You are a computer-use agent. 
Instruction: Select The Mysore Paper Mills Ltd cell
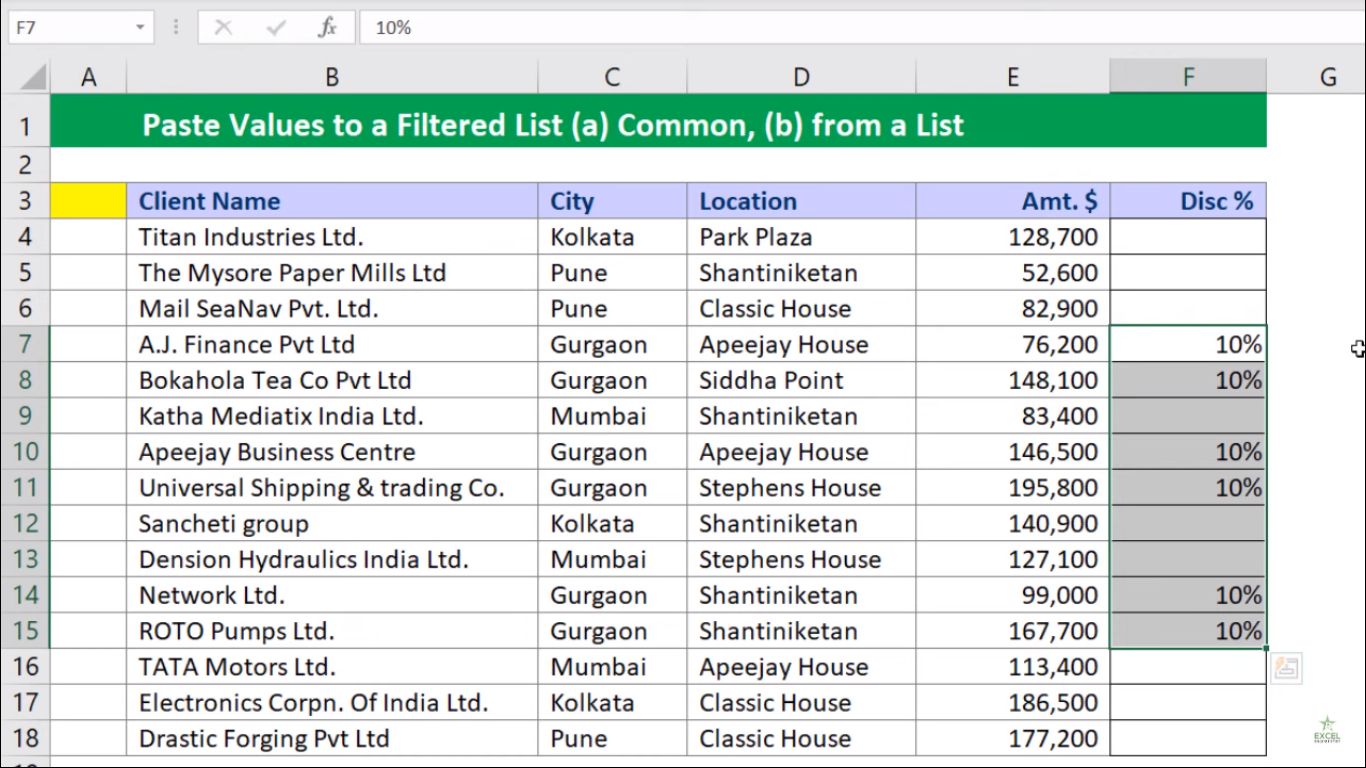point(332,273)
